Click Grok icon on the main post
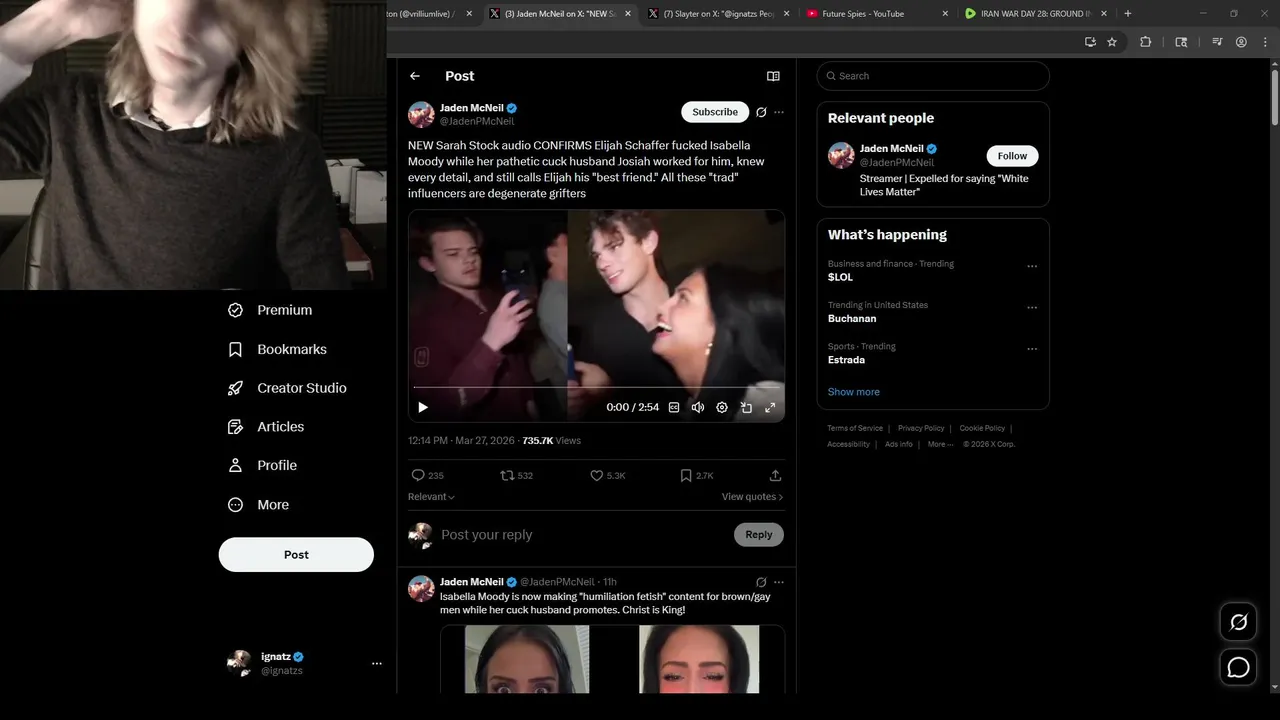Screen dimensions: 1280x720 pyautogui.click(x=761, y=112)
